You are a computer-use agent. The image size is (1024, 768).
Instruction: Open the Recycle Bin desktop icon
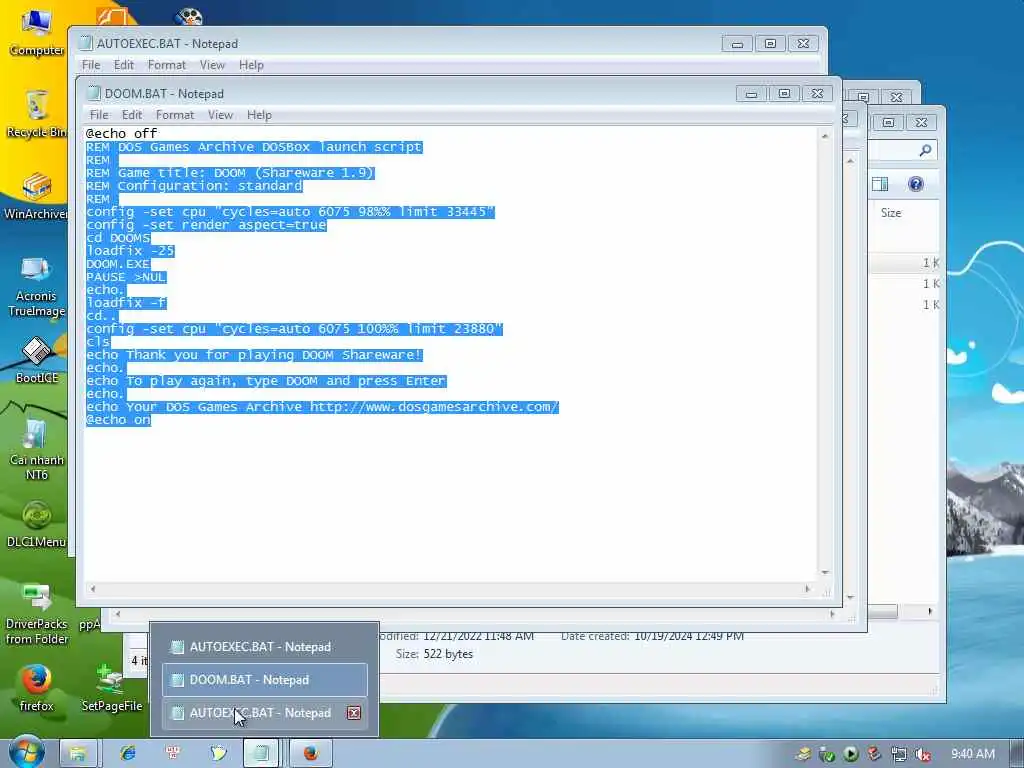click(x=36, y=114)
